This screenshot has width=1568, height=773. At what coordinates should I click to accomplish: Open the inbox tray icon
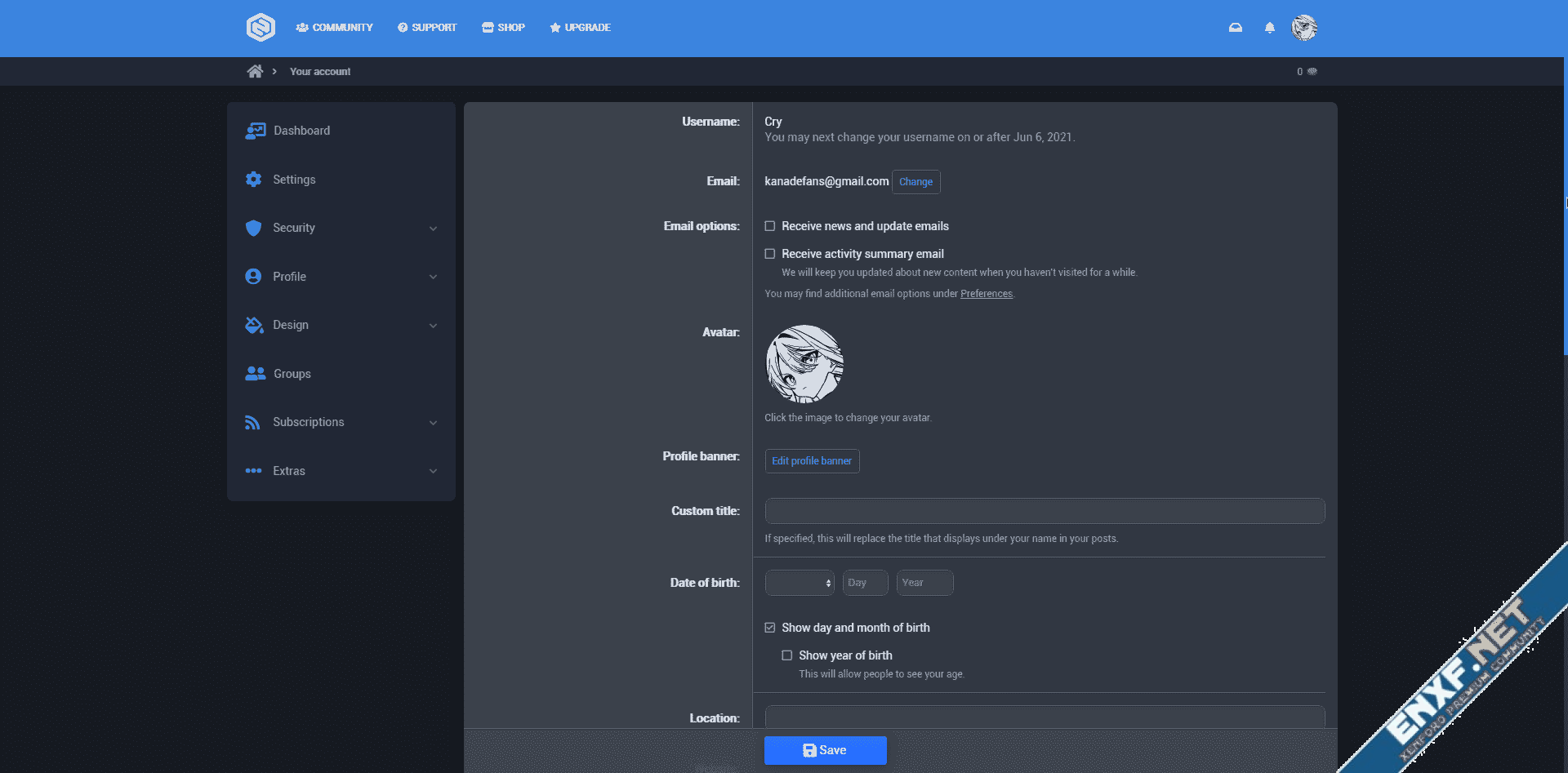[x=1236, y=28]
